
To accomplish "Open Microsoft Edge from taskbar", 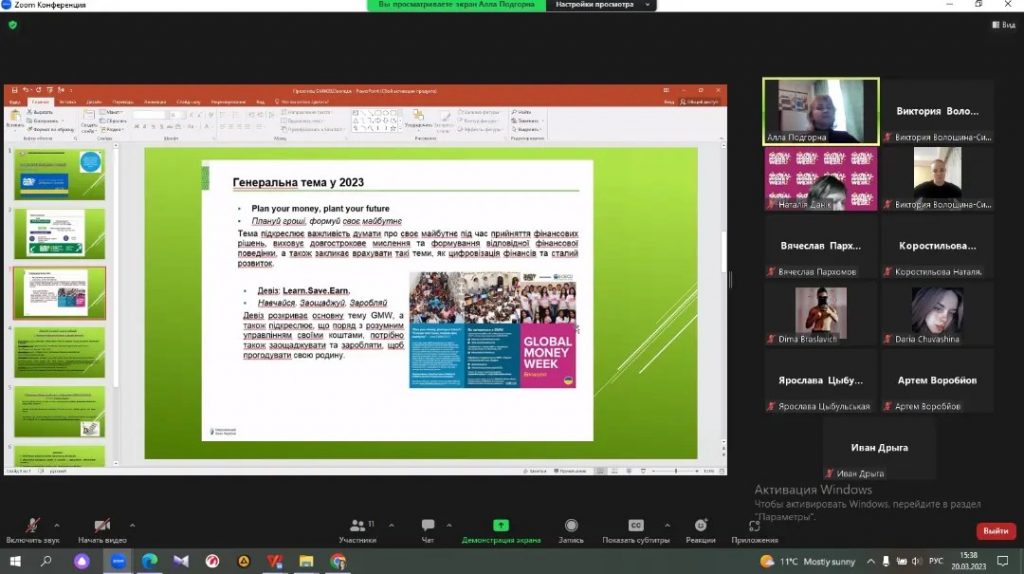I will point(149,561).
